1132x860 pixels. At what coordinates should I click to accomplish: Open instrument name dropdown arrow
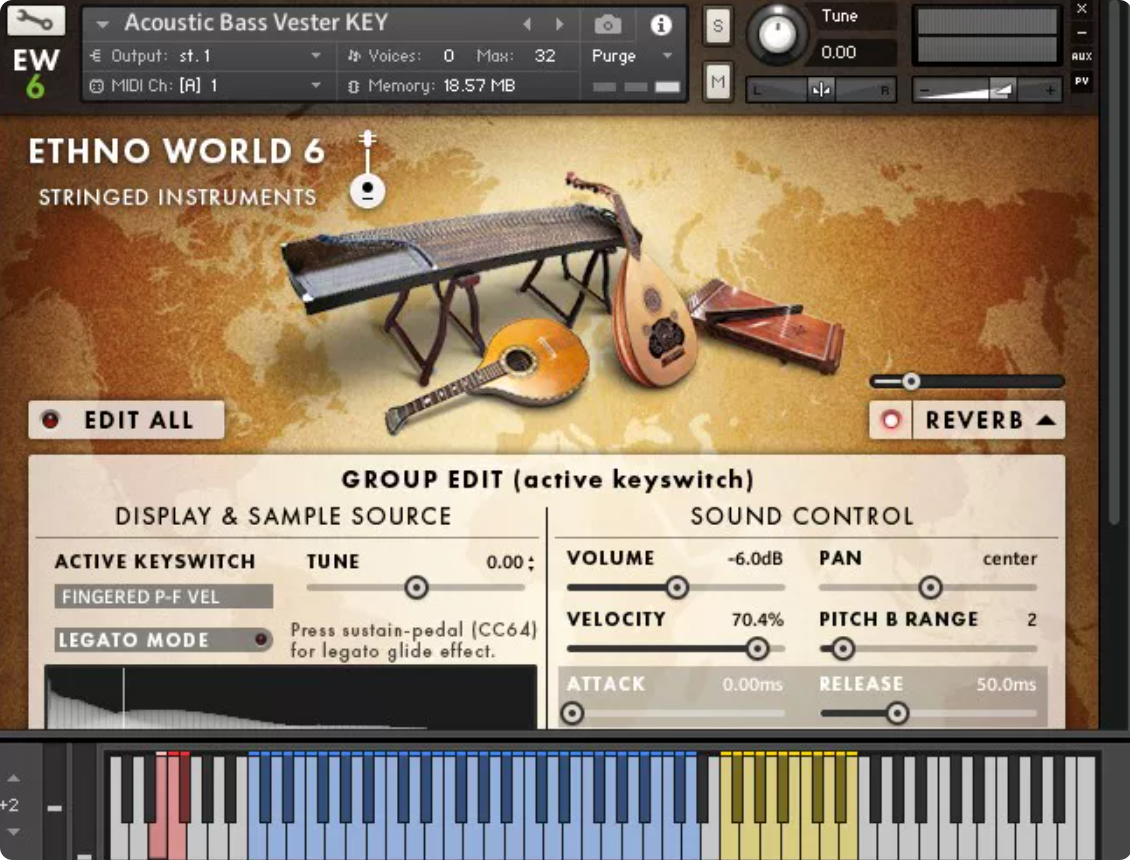(103, 25)
